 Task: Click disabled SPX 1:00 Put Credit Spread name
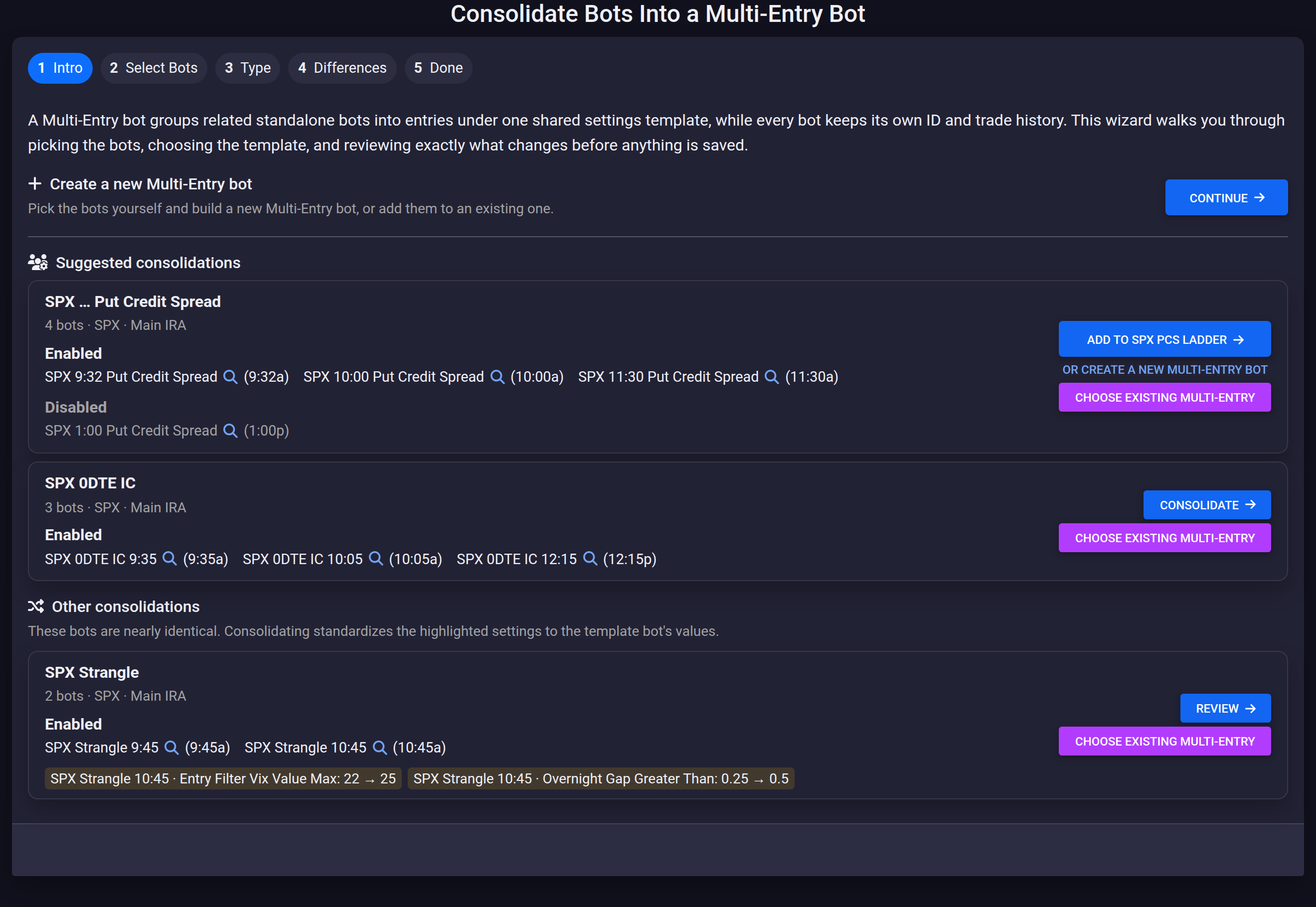pyautogui.click(x=131, y=431)
